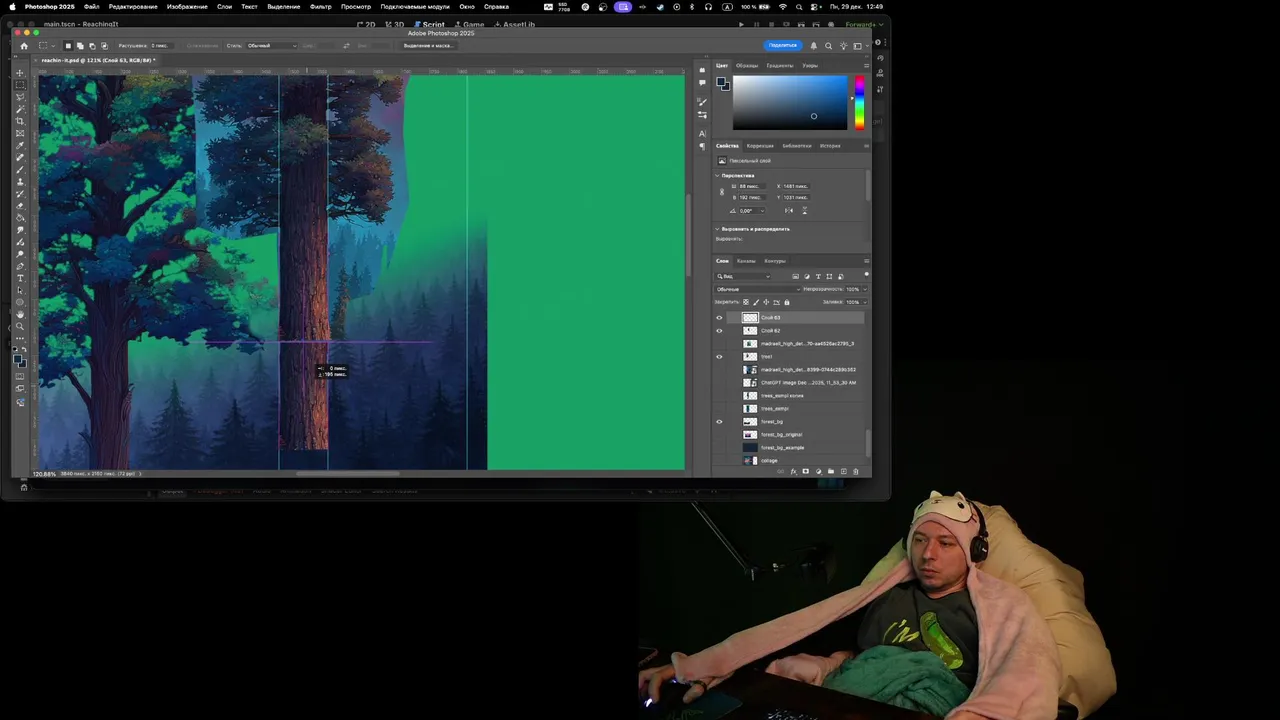Click the Flip horizontal icon in Properties
Image resolution: width=1280 pixels, height=720 pixels.
point(789,210)
